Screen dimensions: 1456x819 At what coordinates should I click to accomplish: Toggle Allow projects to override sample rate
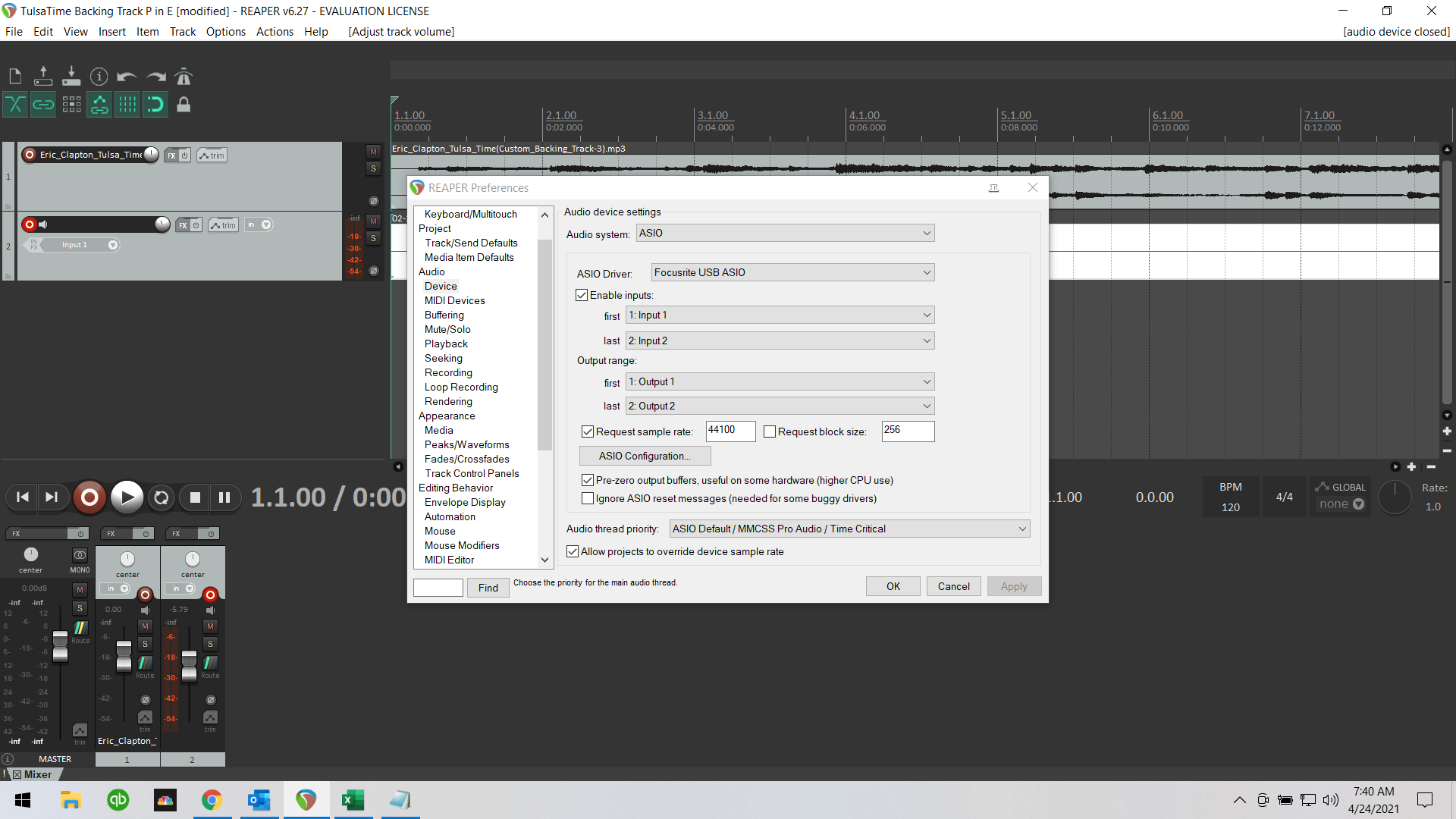click(x=573, y=551)
